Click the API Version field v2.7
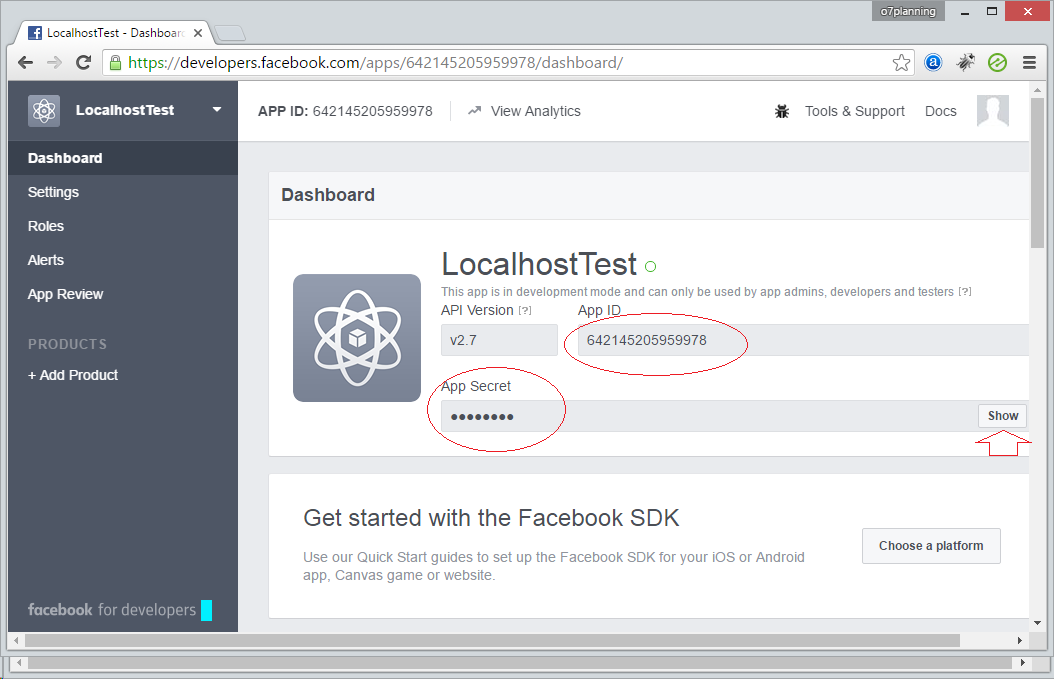The image size is (1054, 679). [x=499, y=340]
